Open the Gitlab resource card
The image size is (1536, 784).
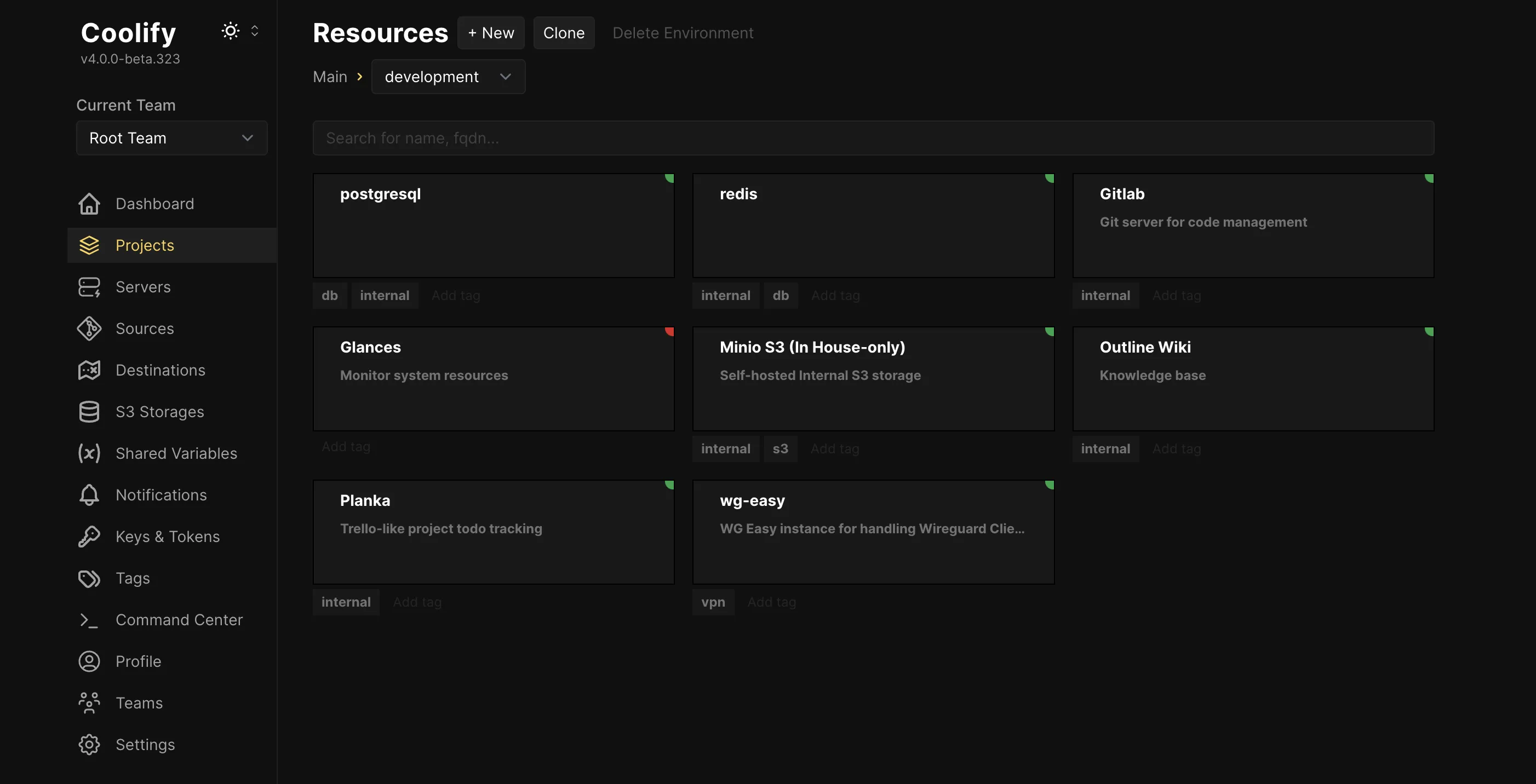pyautogui.click(x=1253, y=226)
